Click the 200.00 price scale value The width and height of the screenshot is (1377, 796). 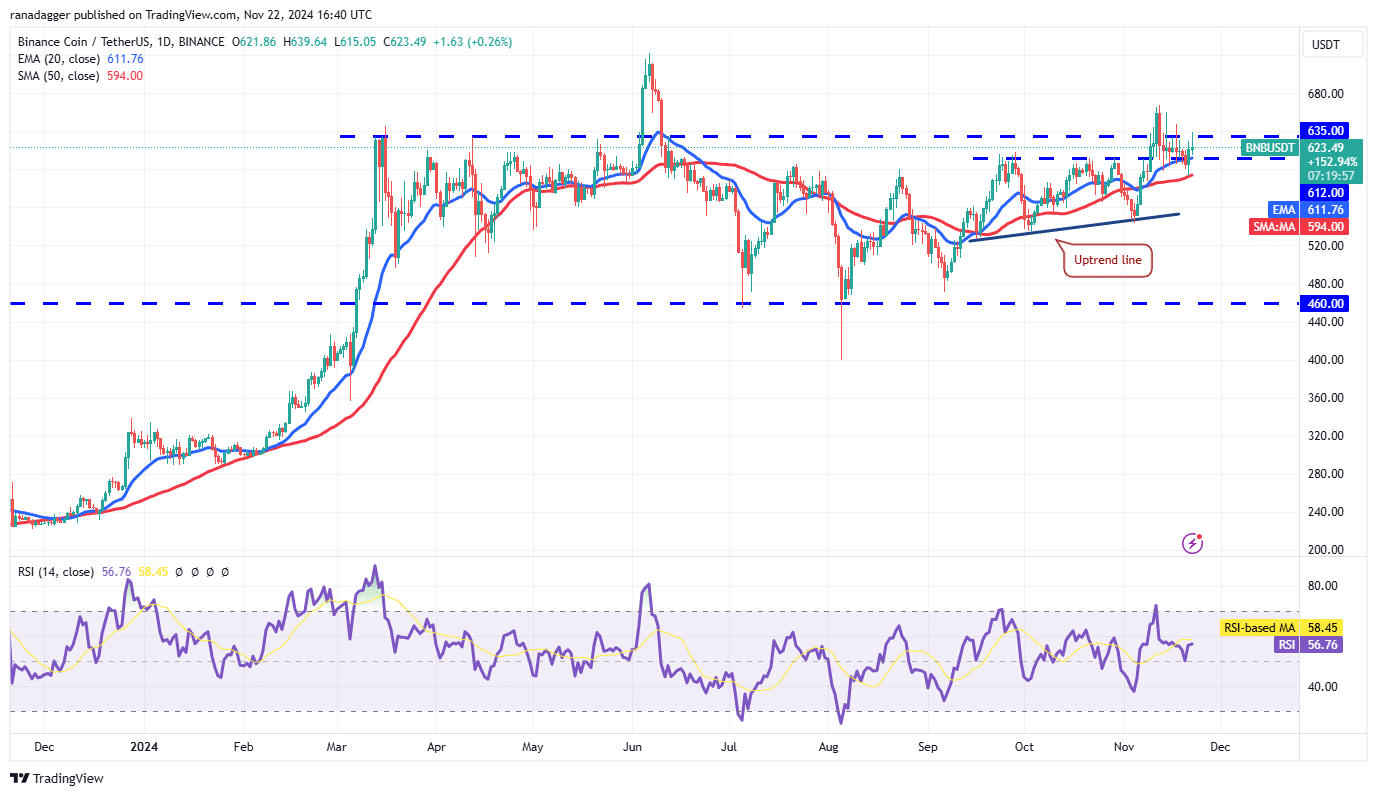(x=1325, y=550)
